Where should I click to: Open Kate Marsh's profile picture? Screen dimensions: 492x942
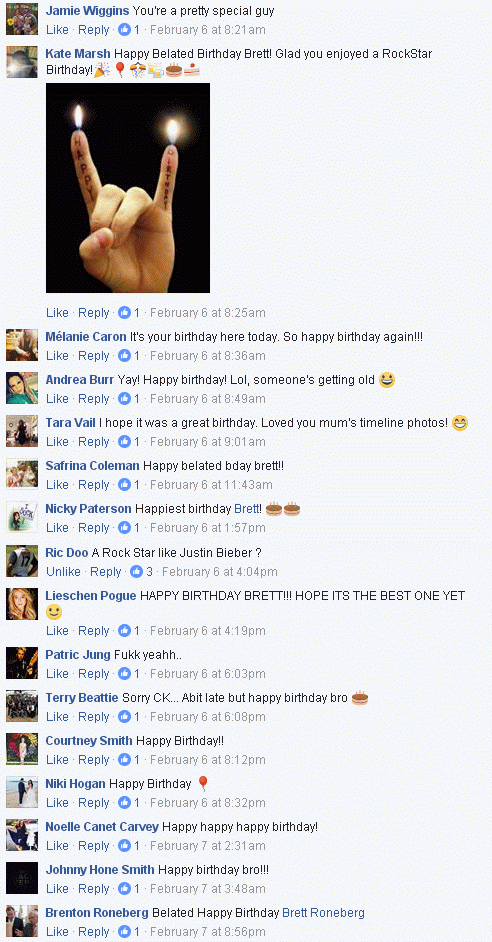click(x=22, y=62)
